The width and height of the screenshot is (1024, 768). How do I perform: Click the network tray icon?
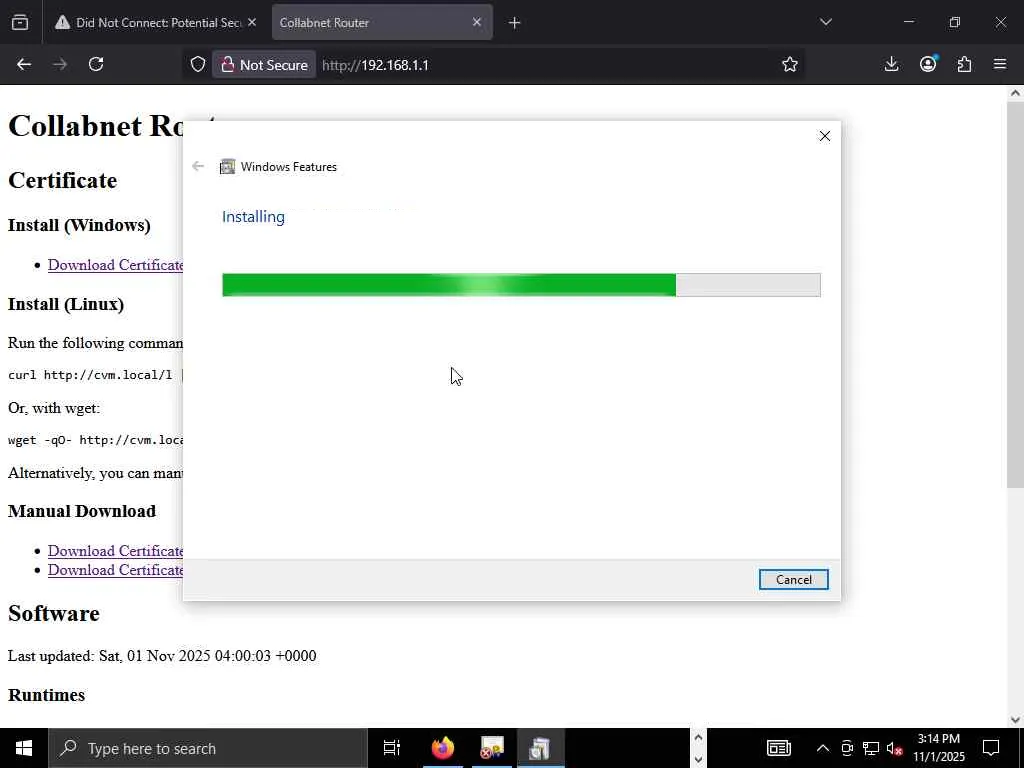871,748
